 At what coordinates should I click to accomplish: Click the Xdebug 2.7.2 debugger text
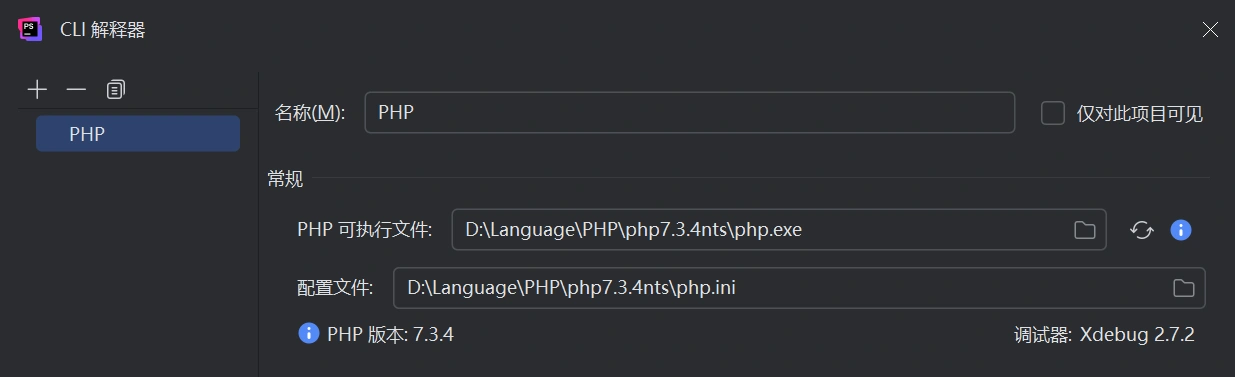tap(1137, 334)
